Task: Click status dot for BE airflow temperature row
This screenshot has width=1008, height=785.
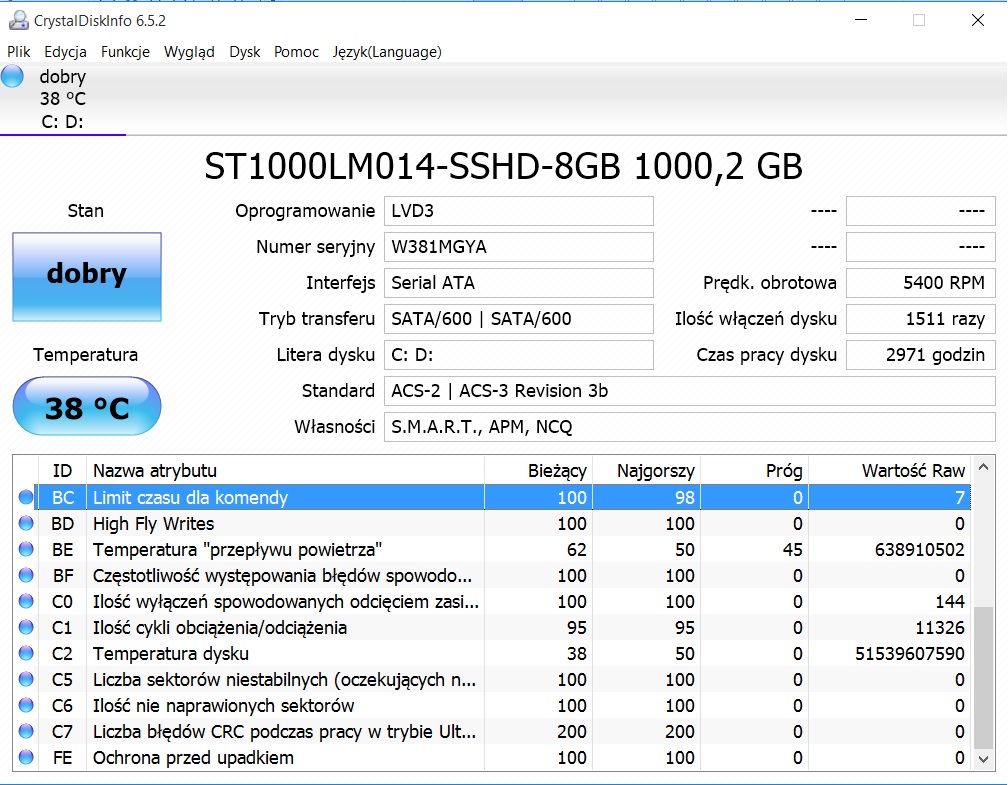Action: click(x=26, y=549)
